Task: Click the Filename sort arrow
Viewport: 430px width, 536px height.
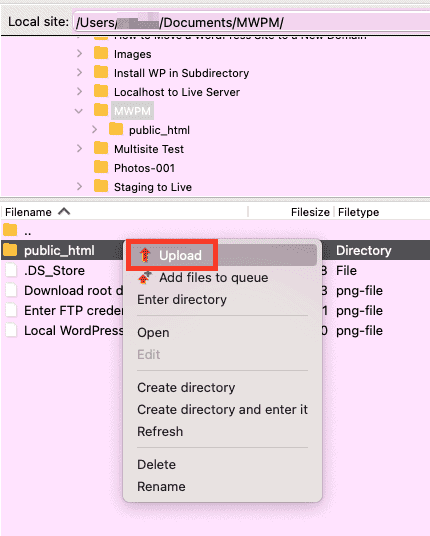Action: 64,212
